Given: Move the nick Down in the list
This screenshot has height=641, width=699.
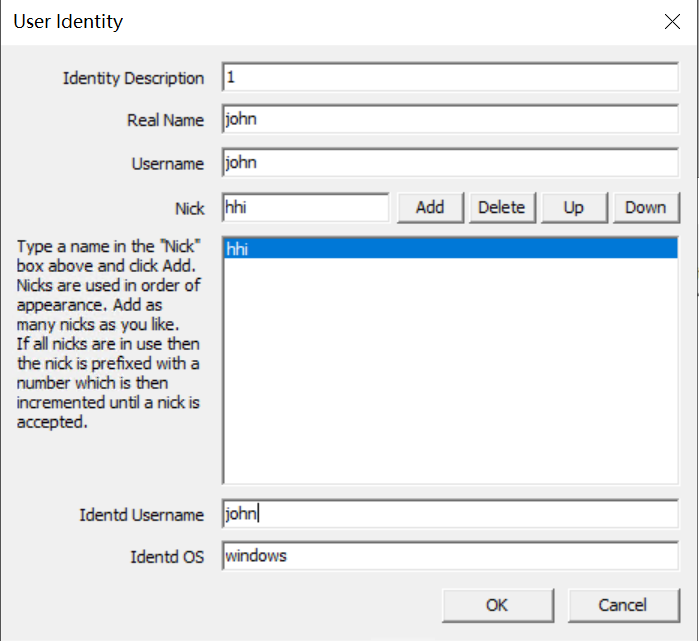Looking at the screenshot, I should point(645,208).
